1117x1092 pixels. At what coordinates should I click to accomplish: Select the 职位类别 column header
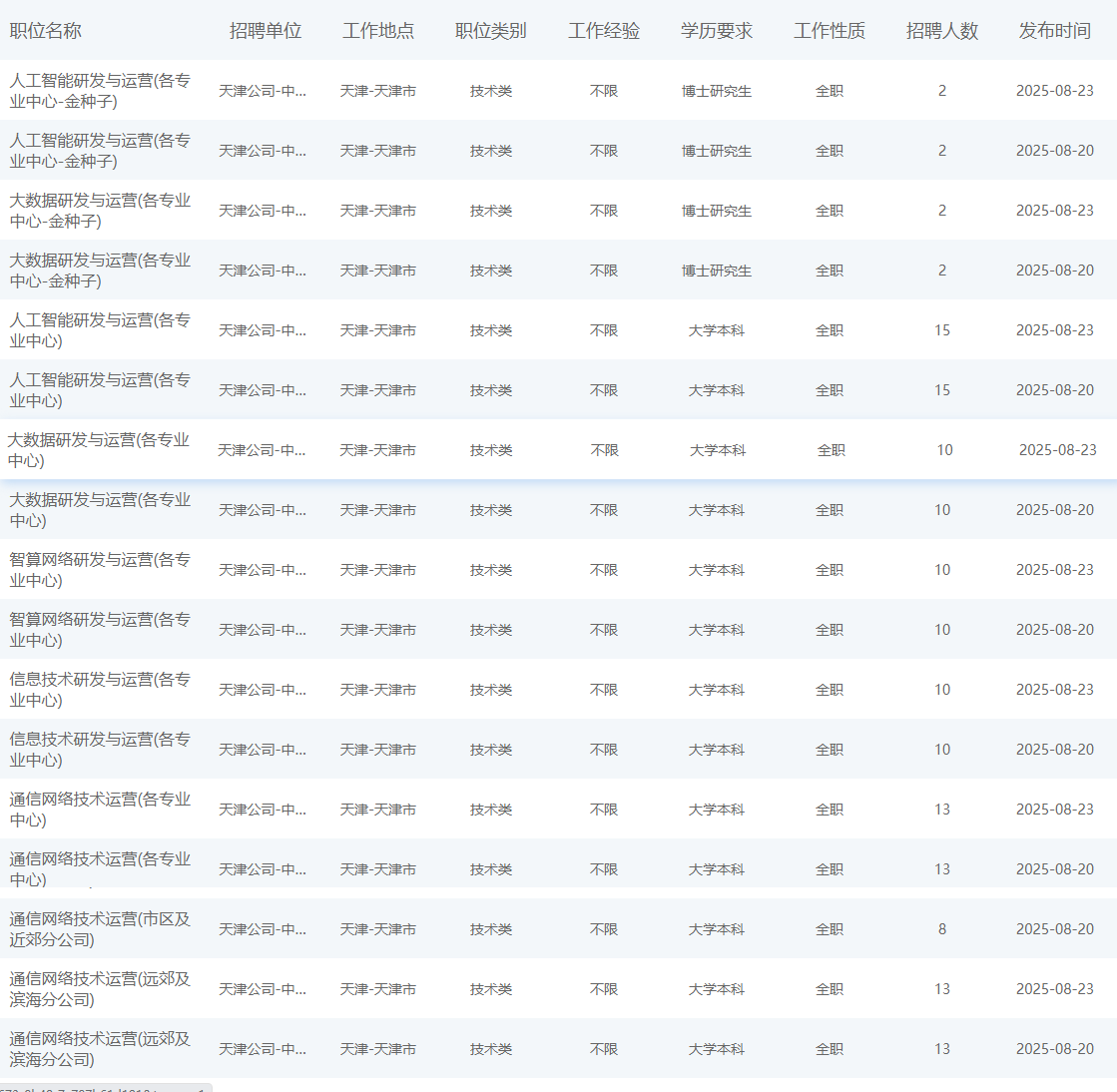(490, 31)
